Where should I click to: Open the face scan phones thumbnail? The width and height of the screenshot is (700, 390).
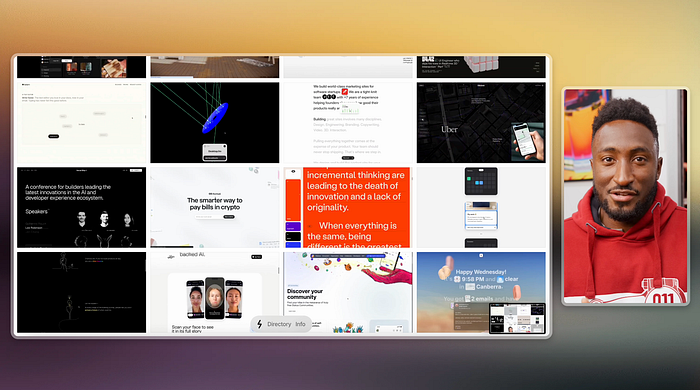215,292
